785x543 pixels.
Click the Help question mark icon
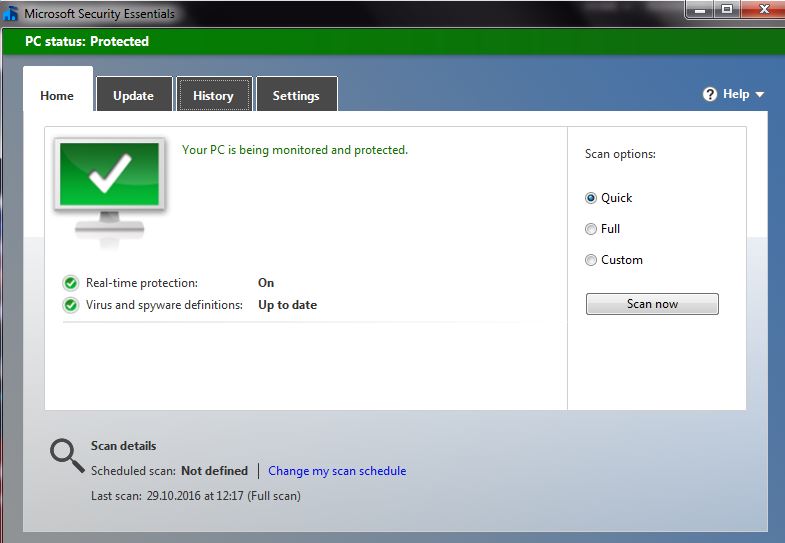pyautogui.click(x=709, y=94)
